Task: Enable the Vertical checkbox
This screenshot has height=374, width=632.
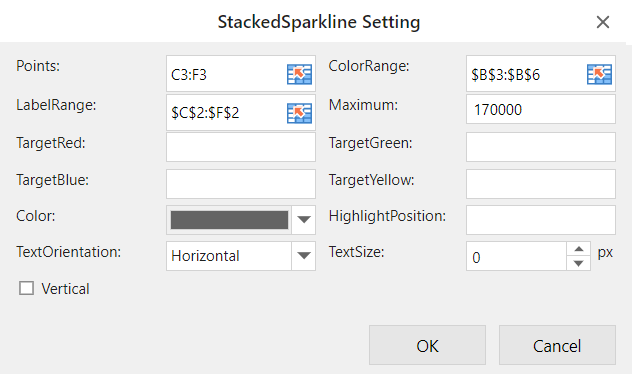Action: tap(27, 288)
